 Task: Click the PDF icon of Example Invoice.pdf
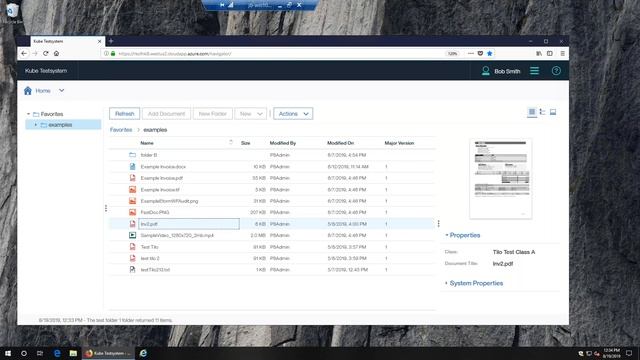click(x=132, y=178)
